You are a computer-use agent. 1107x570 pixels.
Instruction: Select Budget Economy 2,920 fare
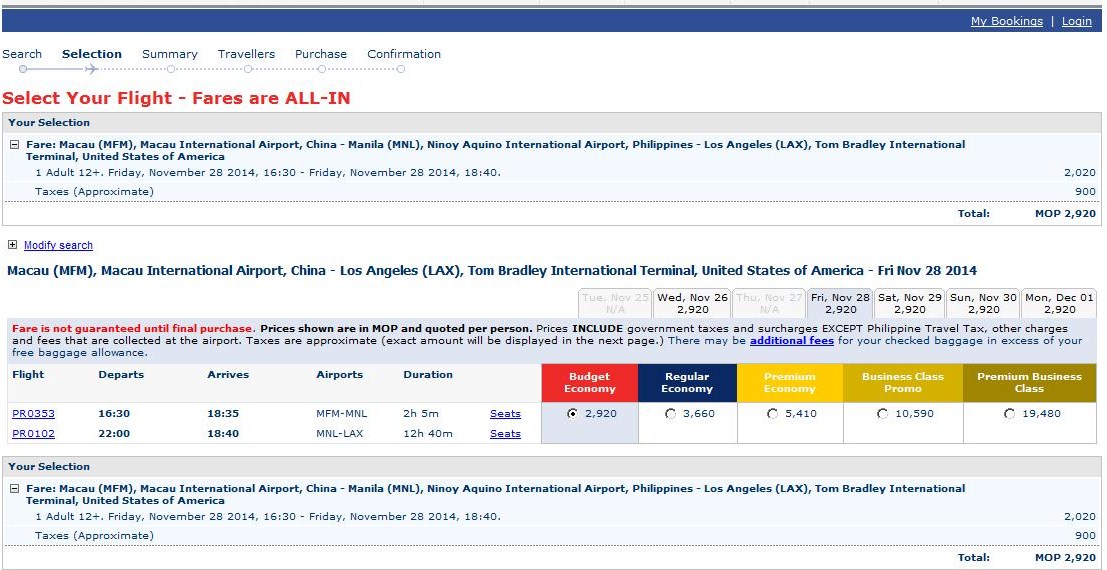572,414
